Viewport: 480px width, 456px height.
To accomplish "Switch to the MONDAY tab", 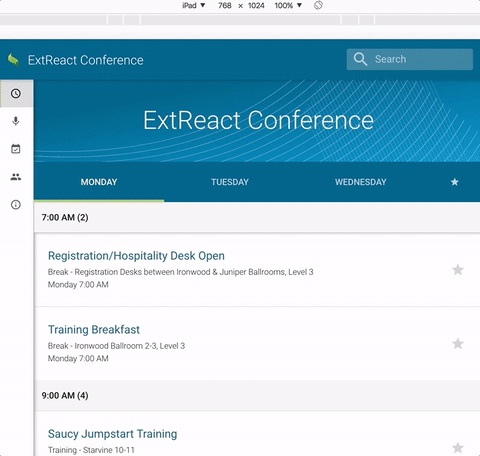I will (x=99, y=182).
